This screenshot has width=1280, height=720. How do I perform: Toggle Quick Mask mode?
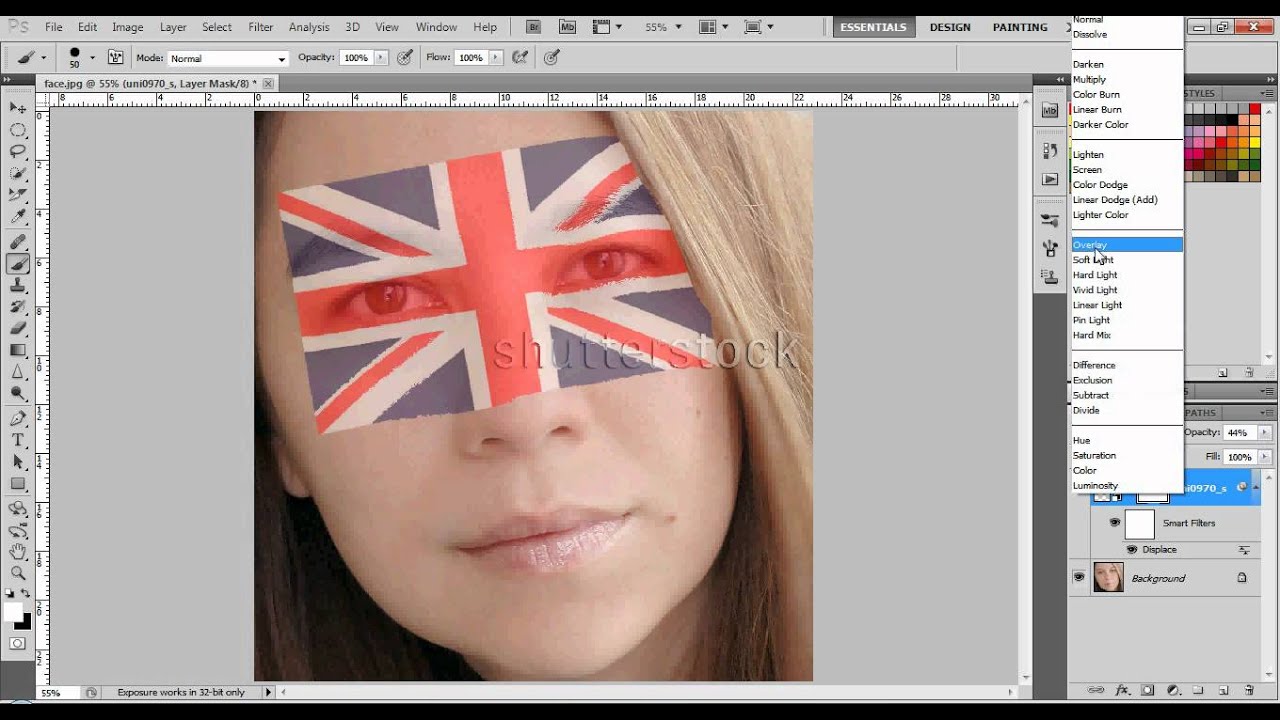18,643
